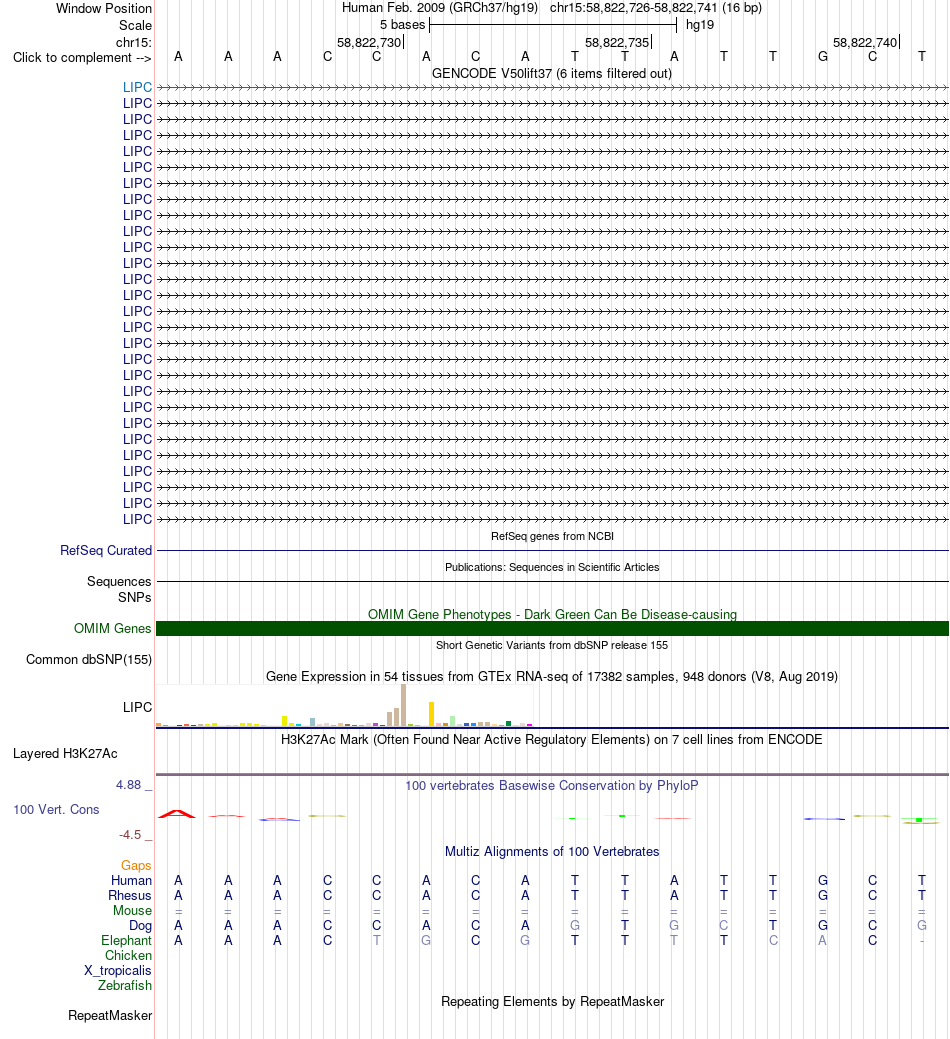Open 'Gene Expression in 54 tissues from GTEx' title

[x=552, y=677]
